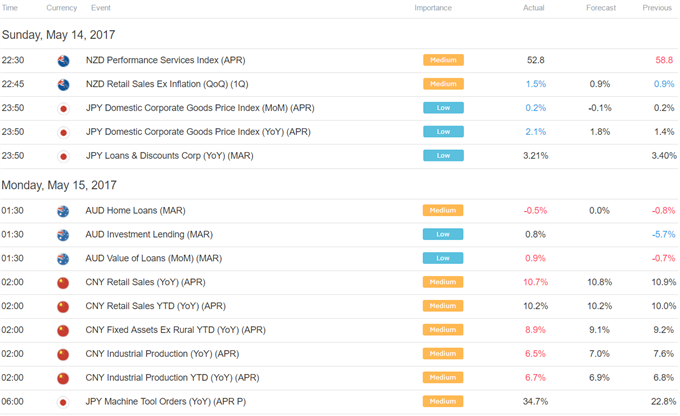Screen dimensions: 680x416
Task: Click time 22:45 in Retail Sales row
Action: click(x=13, y=84)
